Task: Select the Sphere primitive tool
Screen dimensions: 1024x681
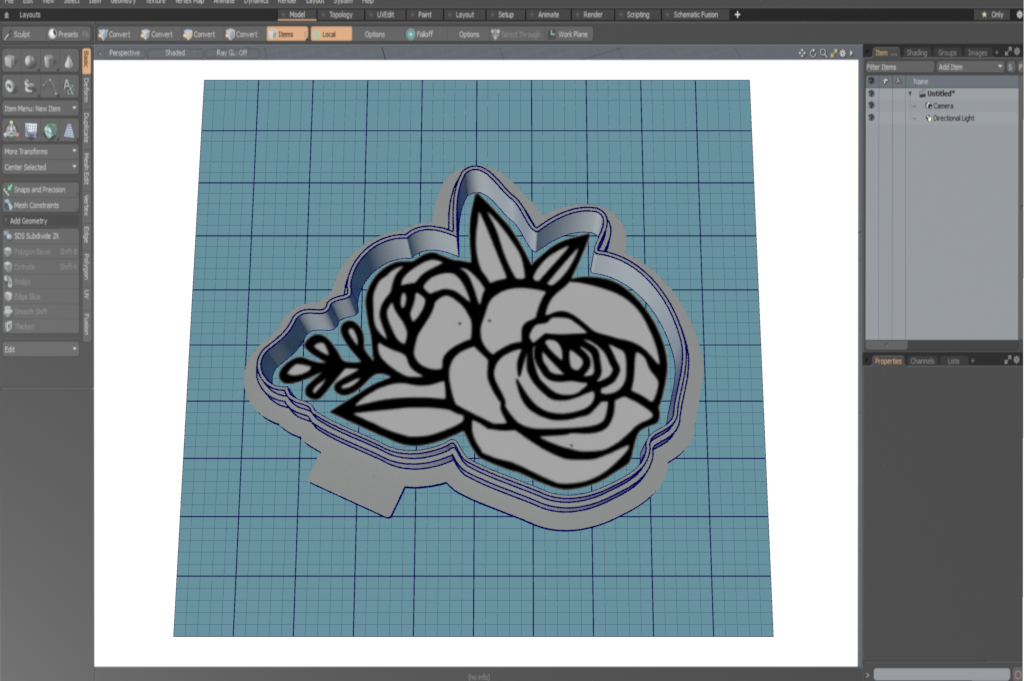Action: point(30,62)
